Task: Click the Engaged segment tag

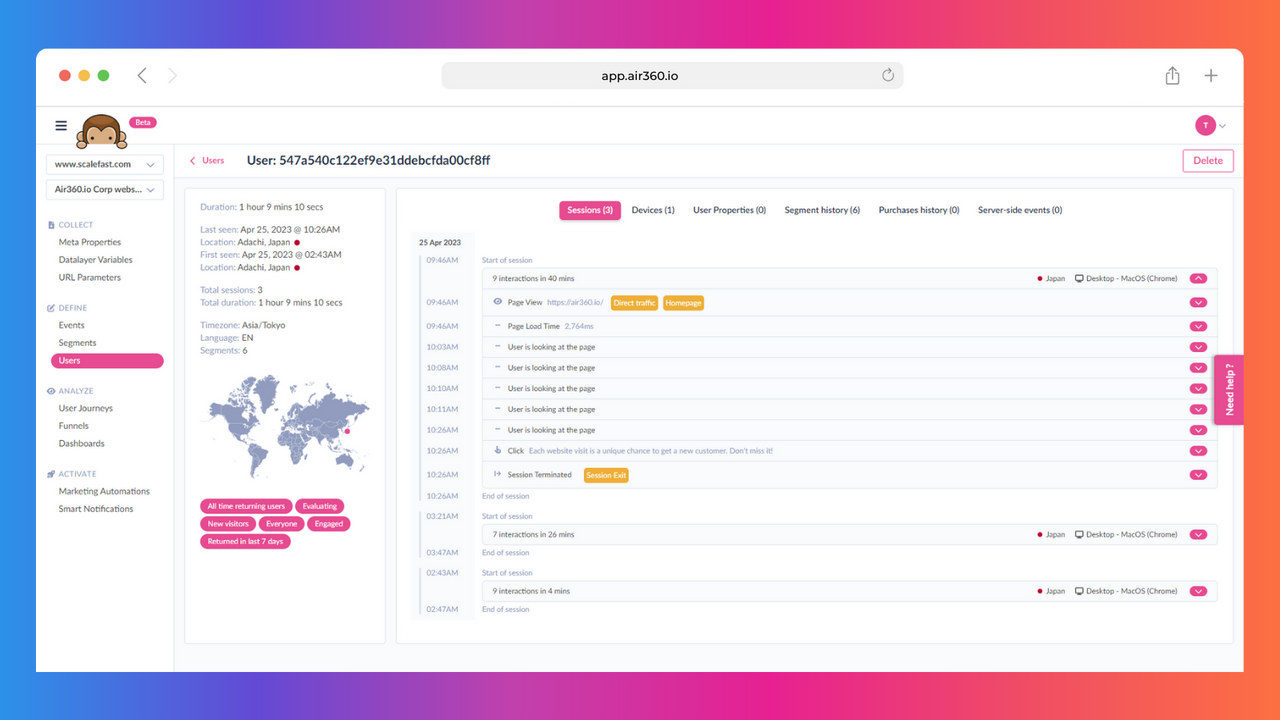Action: click(x=329, y=524)
